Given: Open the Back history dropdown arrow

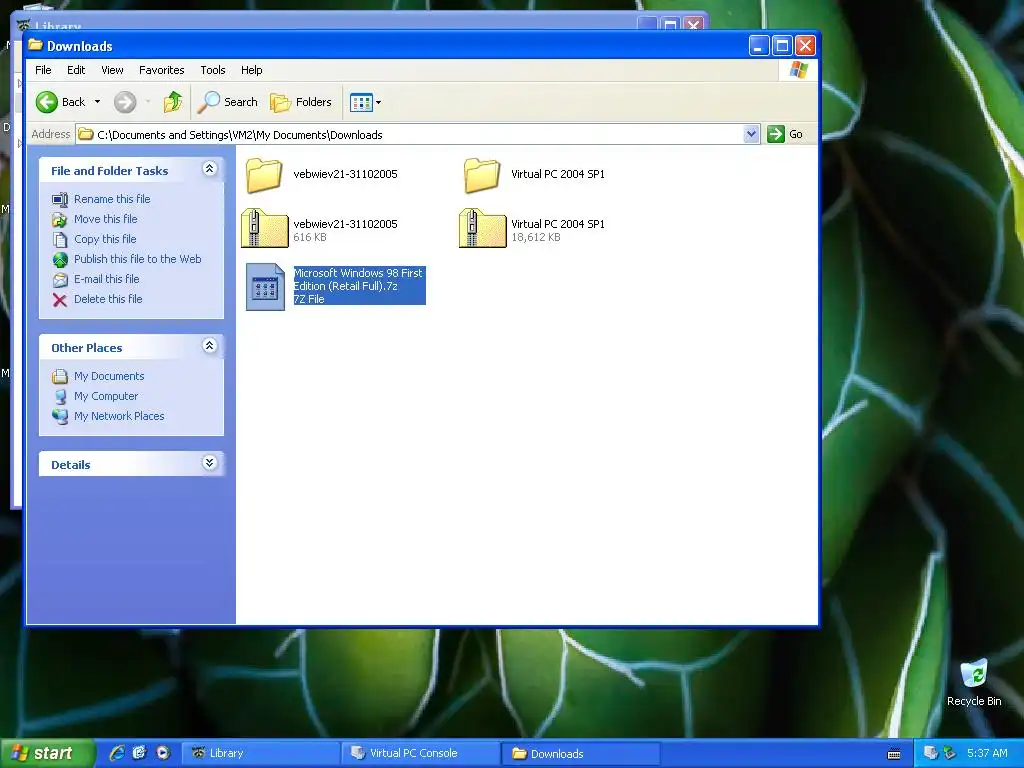Looking at the screenshot, I should point(97,102).
